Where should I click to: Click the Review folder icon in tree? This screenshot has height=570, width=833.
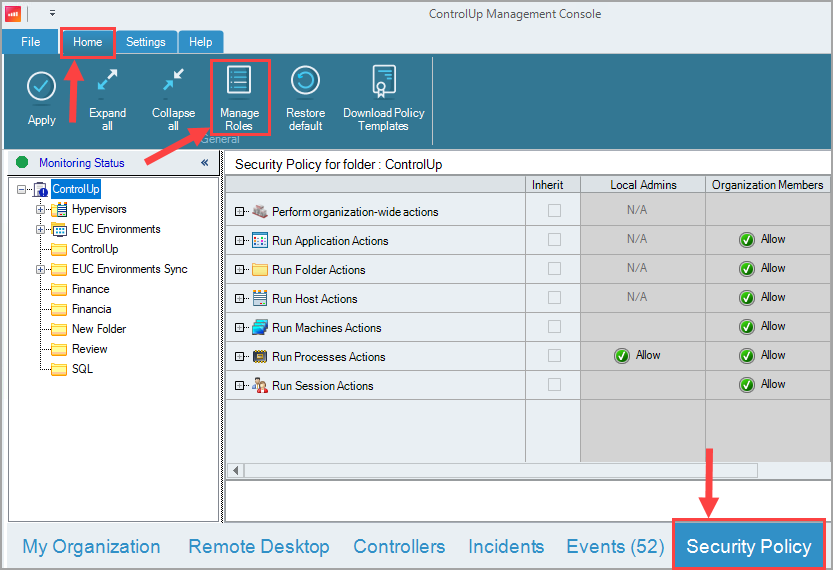[59, 350]
